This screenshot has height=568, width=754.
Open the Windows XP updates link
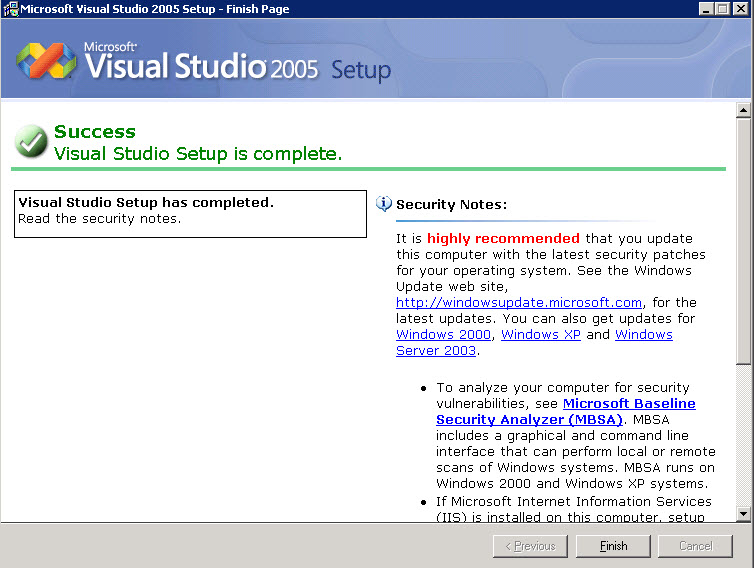pyautogui.click(x=540, y=334)
